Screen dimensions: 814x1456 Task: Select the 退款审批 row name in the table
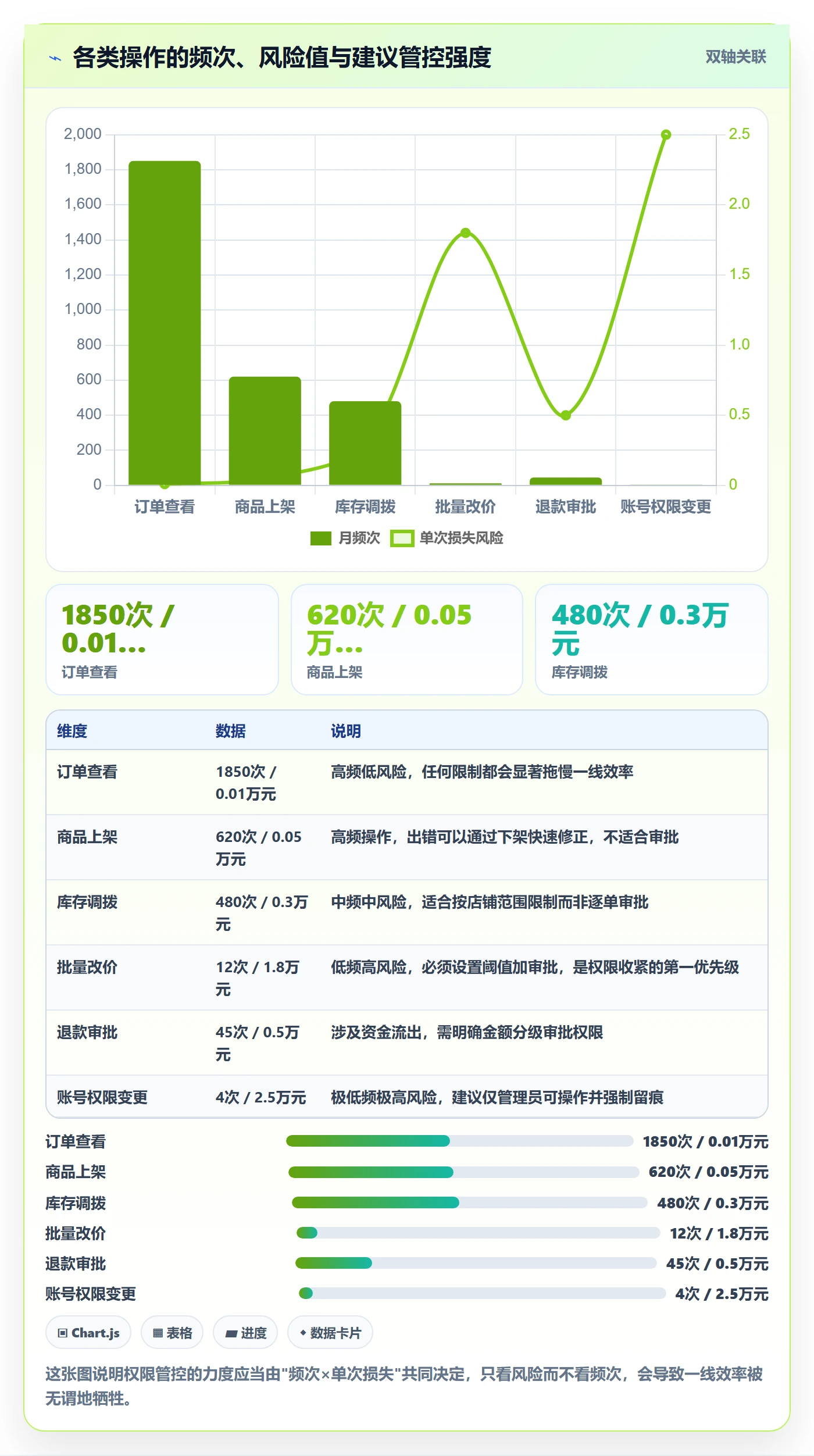tap(87, 1032)
